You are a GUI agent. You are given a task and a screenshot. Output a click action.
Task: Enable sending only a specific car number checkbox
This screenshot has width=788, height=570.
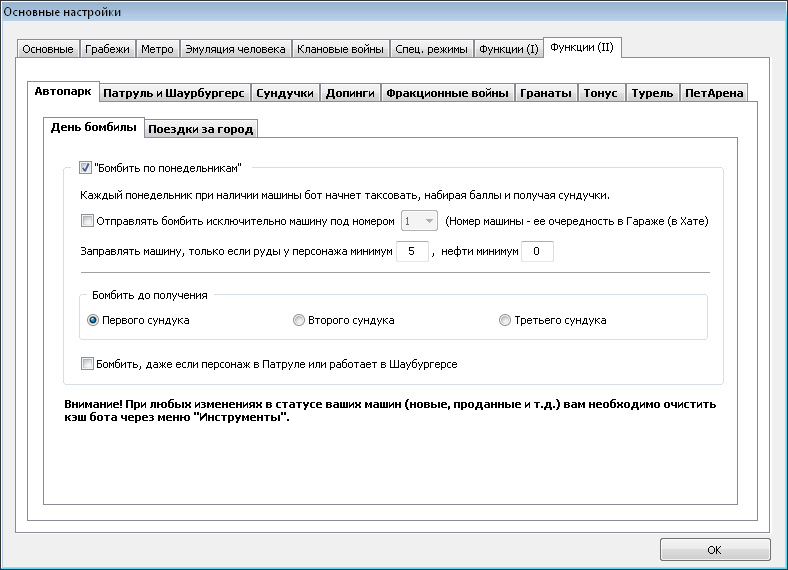click(x=87, y=221)
